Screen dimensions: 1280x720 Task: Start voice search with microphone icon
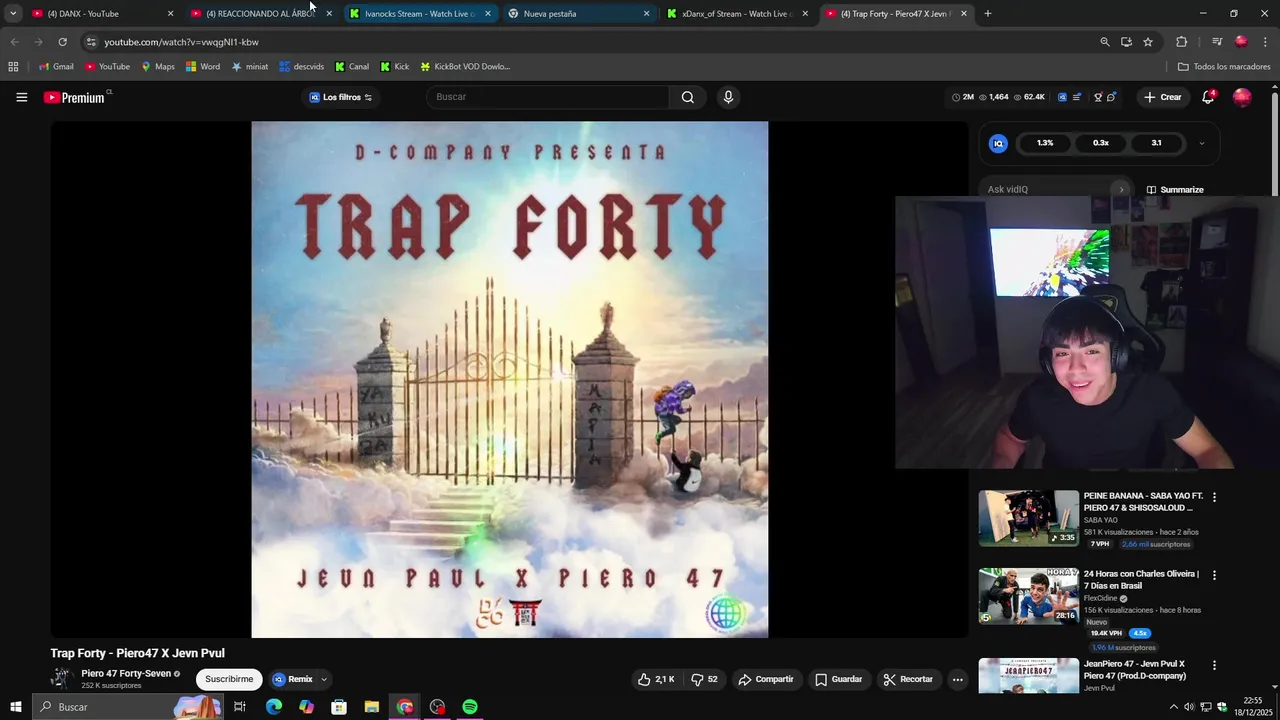728,97
